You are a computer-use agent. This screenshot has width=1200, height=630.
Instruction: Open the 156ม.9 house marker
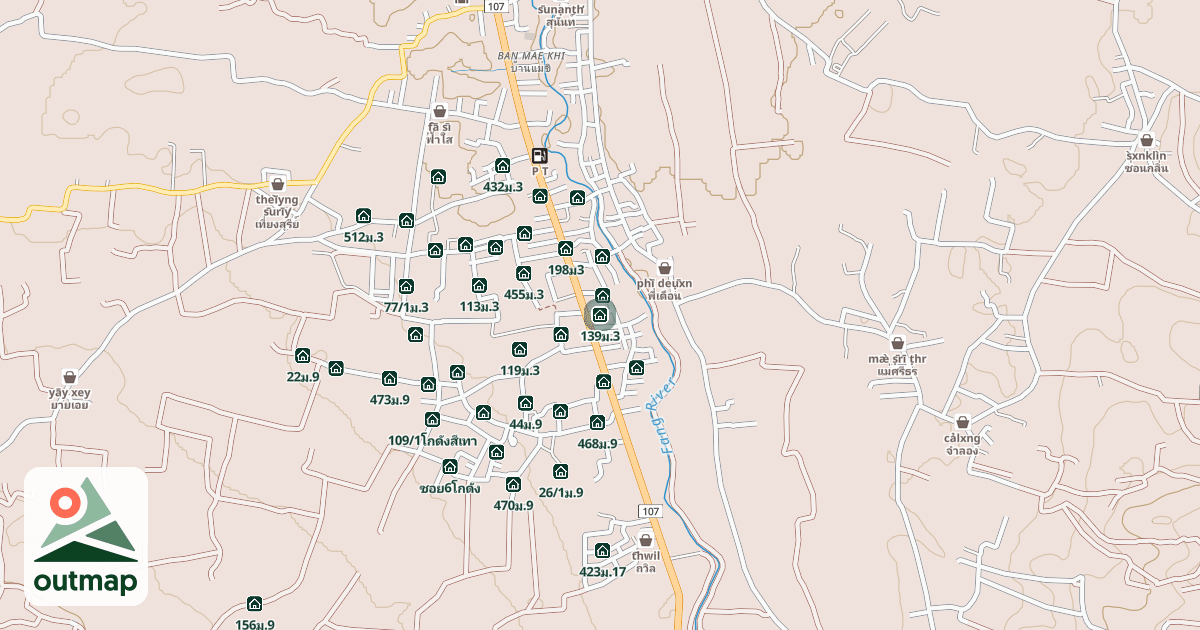point(254,604)
